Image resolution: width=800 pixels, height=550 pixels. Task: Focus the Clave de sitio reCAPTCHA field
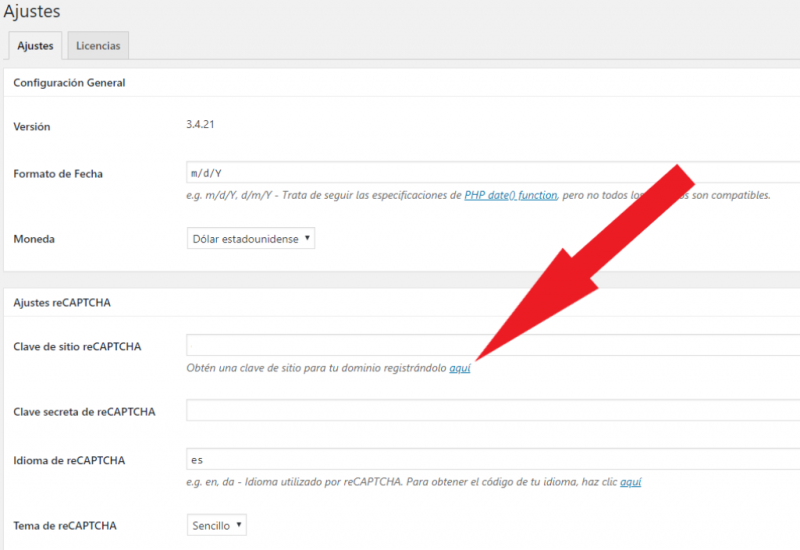(492, 346)
